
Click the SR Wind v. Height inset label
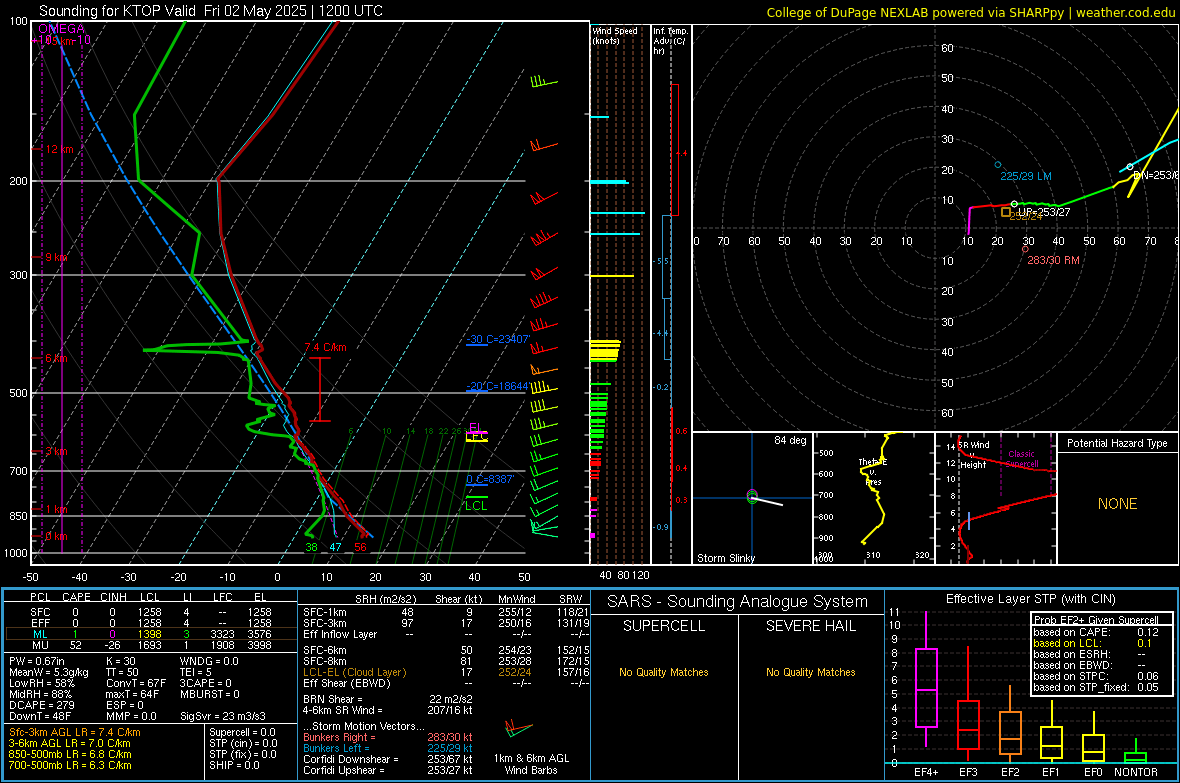click(973, 455)
